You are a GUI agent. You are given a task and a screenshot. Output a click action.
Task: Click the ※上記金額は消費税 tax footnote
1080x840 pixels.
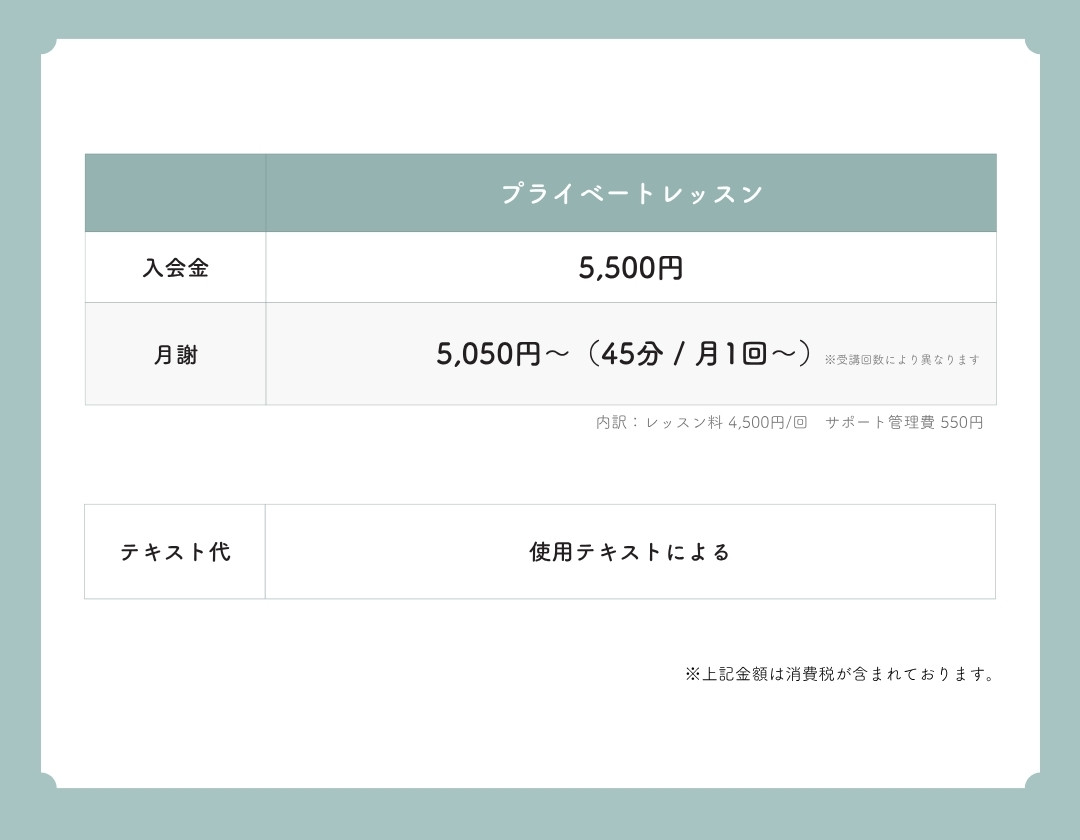click(x=840, y=674)
